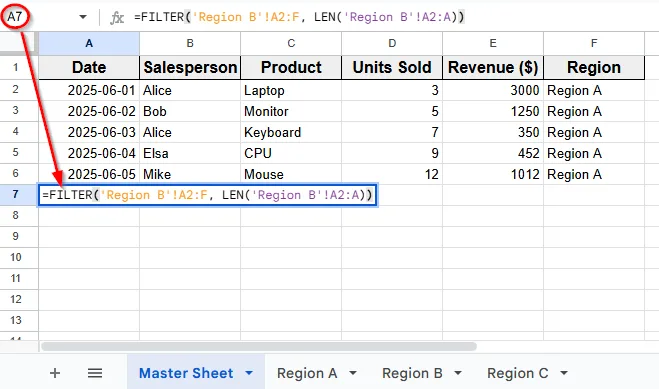Add a new sheet with plus icon
Screen dimensions: 659x389
(x=55, y=373)
